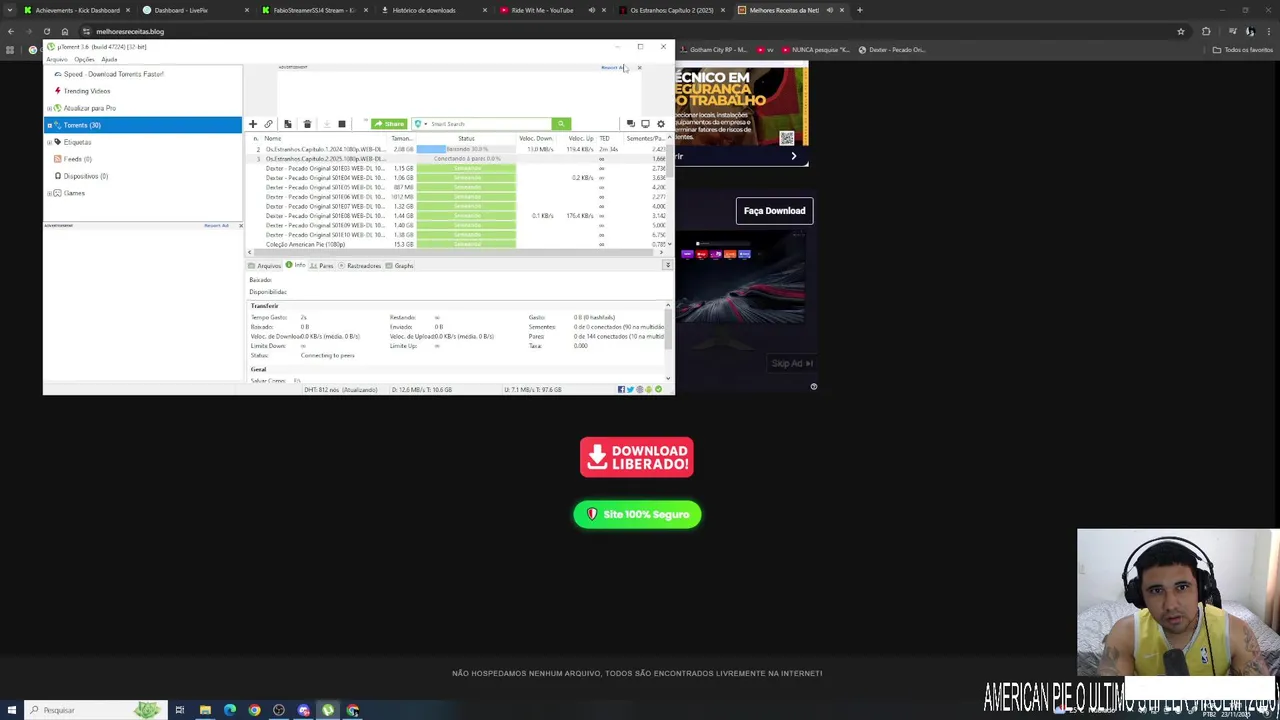Click the Twitter icon in status bar
The width and height of the screenshot is (1280, 720).
tap(630, 390)
